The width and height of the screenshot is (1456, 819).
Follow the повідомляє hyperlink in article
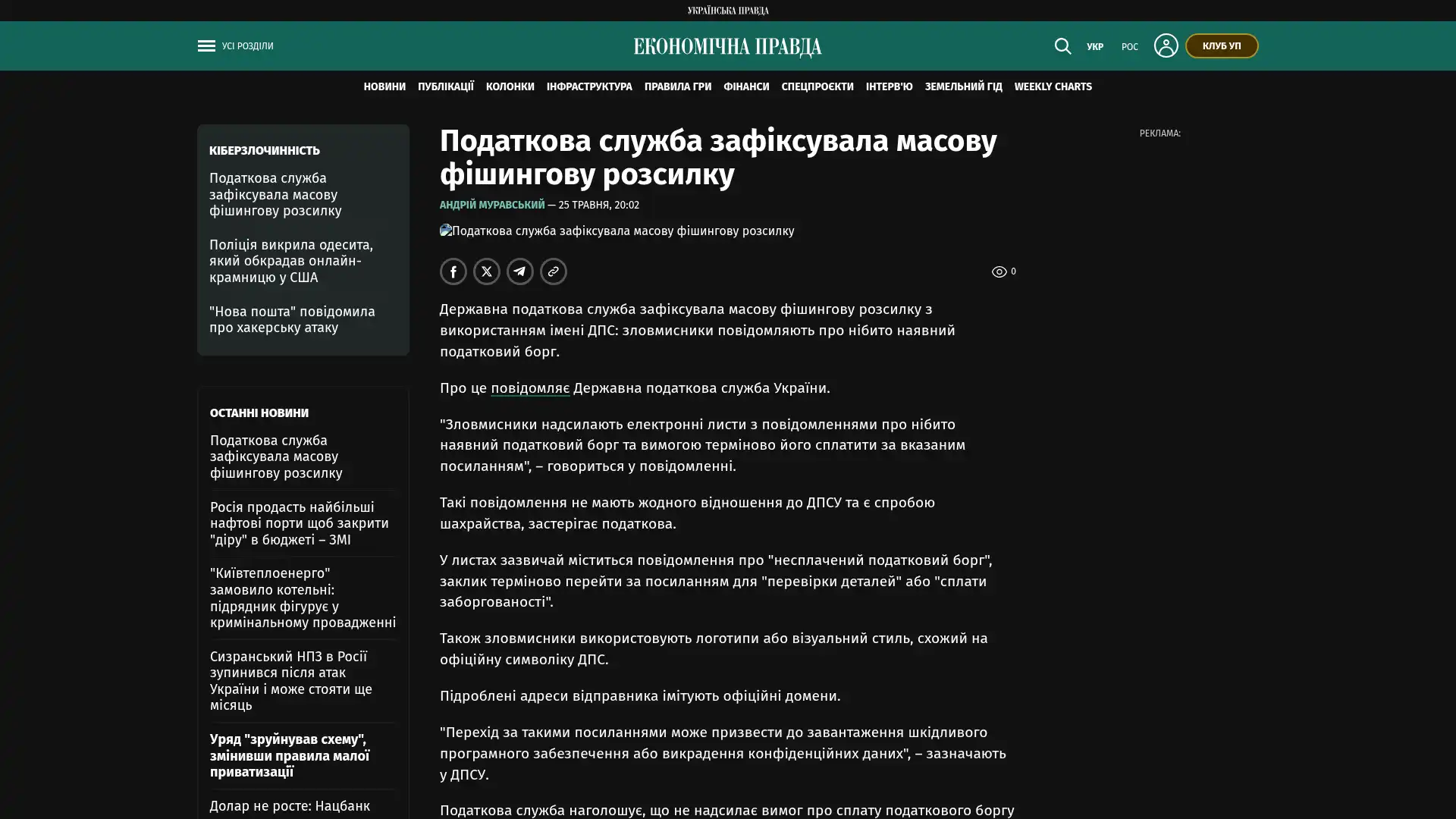[x=530, y=388]
